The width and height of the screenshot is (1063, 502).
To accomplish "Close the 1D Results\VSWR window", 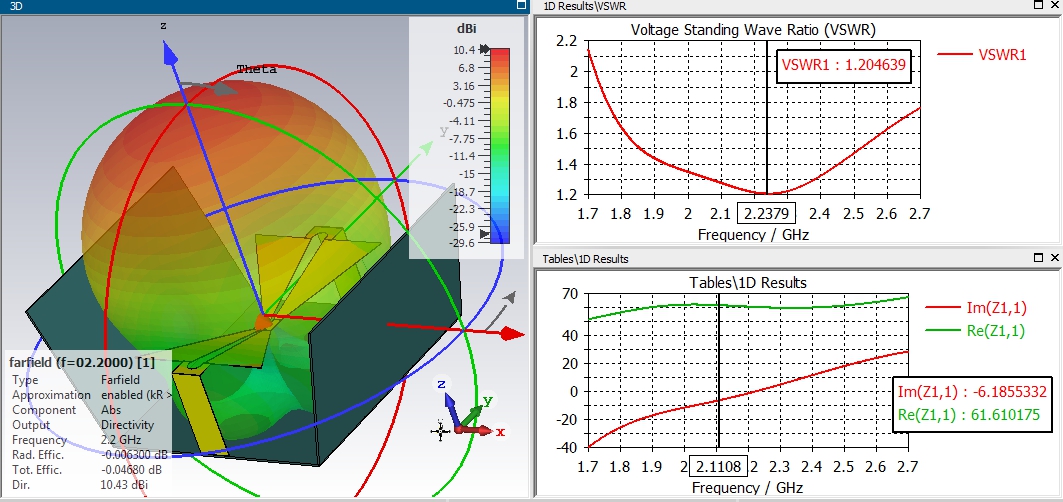I will pyautogui.click(x=1055, y=5).
